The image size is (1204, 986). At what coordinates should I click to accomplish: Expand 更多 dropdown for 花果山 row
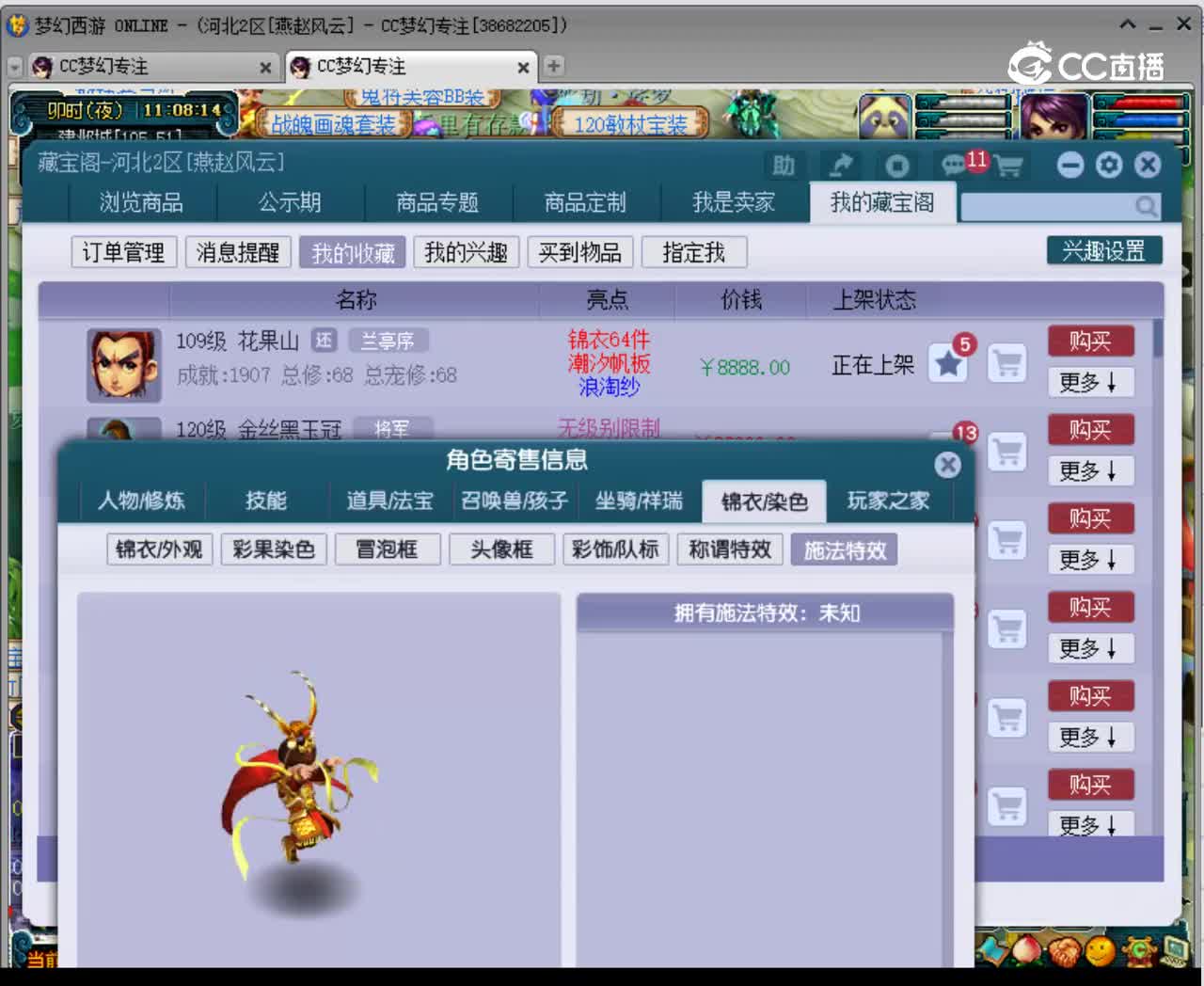point(1090,382)
